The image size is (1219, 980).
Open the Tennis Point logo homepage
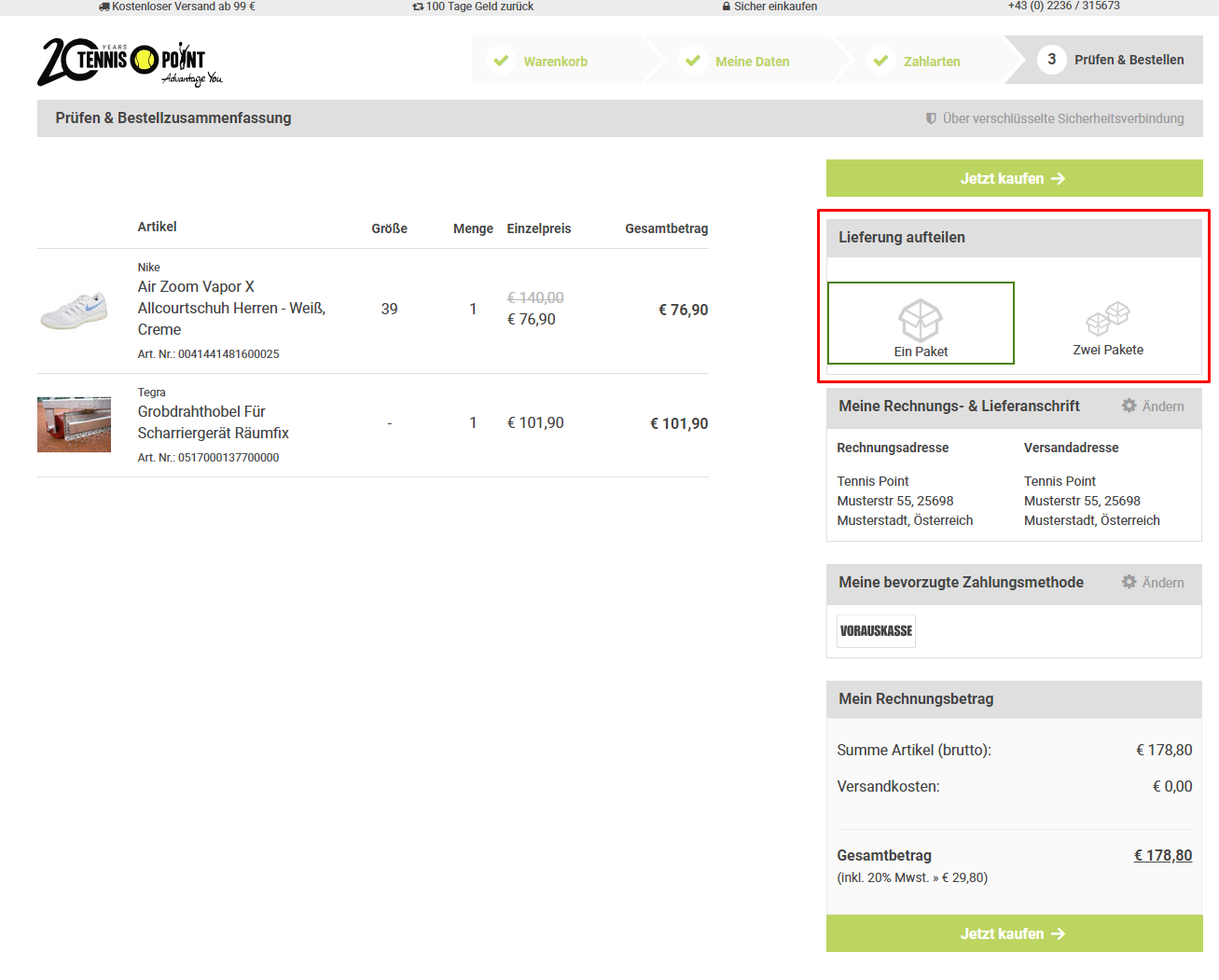(x=130, y=62)
